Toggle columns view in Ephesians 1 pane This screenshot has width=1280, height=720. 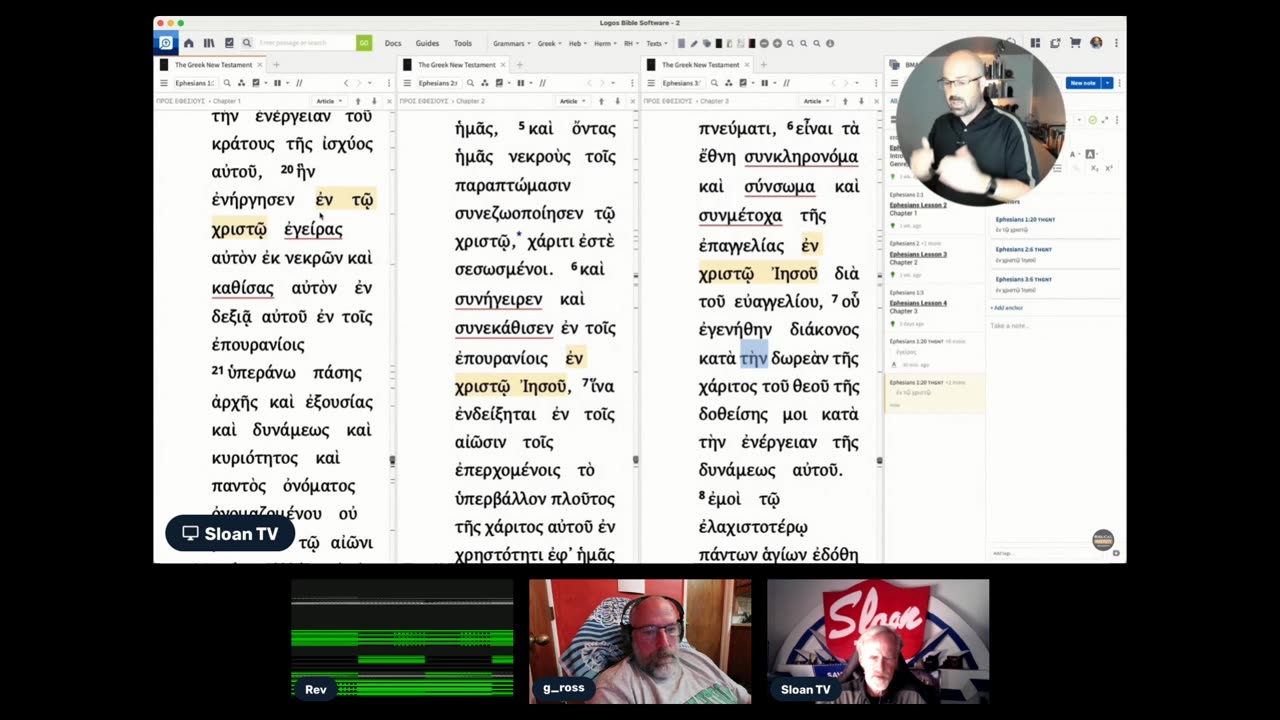pyautogui.click(x=278, y=83)
